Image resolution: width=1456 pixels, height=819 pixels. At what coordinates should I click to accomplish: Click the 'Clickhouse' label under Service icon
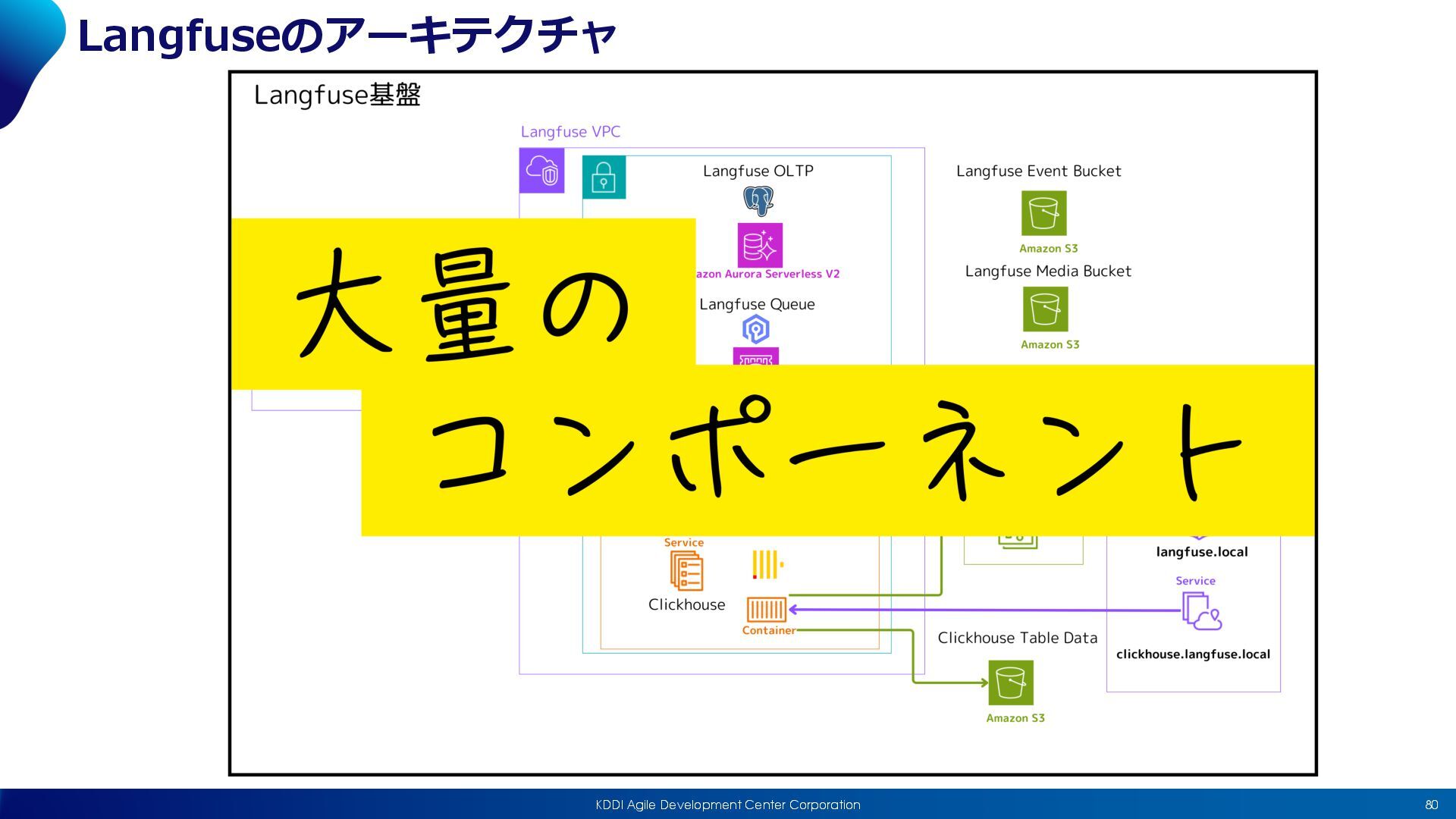tap(686, 604)
